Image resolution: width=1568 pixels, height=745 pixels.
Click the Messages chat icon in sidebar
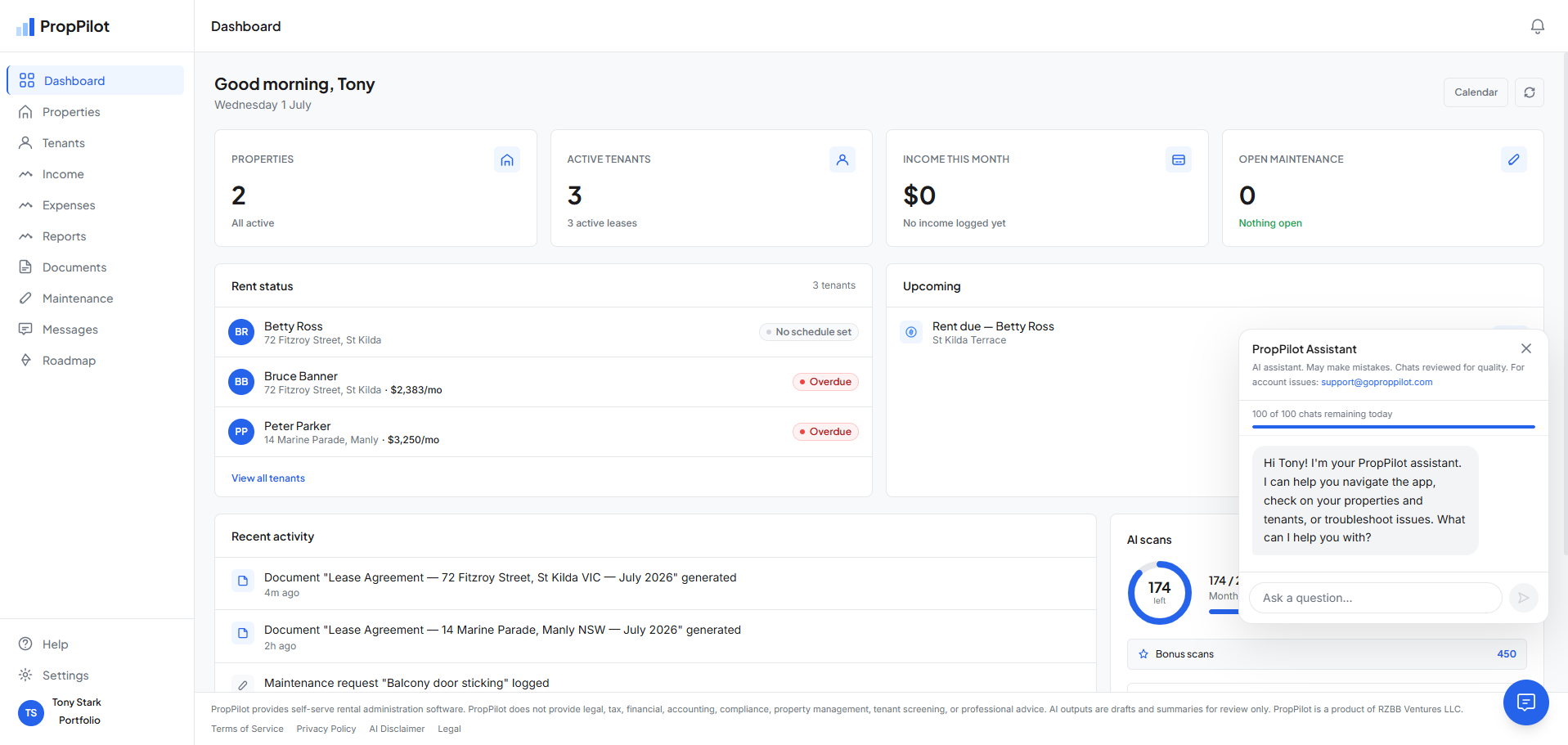coord(26,330)
